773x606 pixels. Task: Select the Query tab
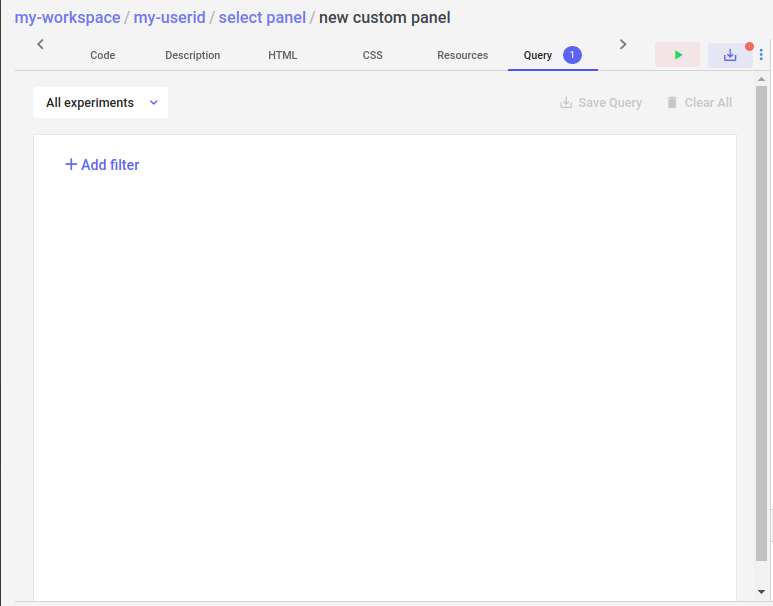pyautogui.click(x=553, y=55)
